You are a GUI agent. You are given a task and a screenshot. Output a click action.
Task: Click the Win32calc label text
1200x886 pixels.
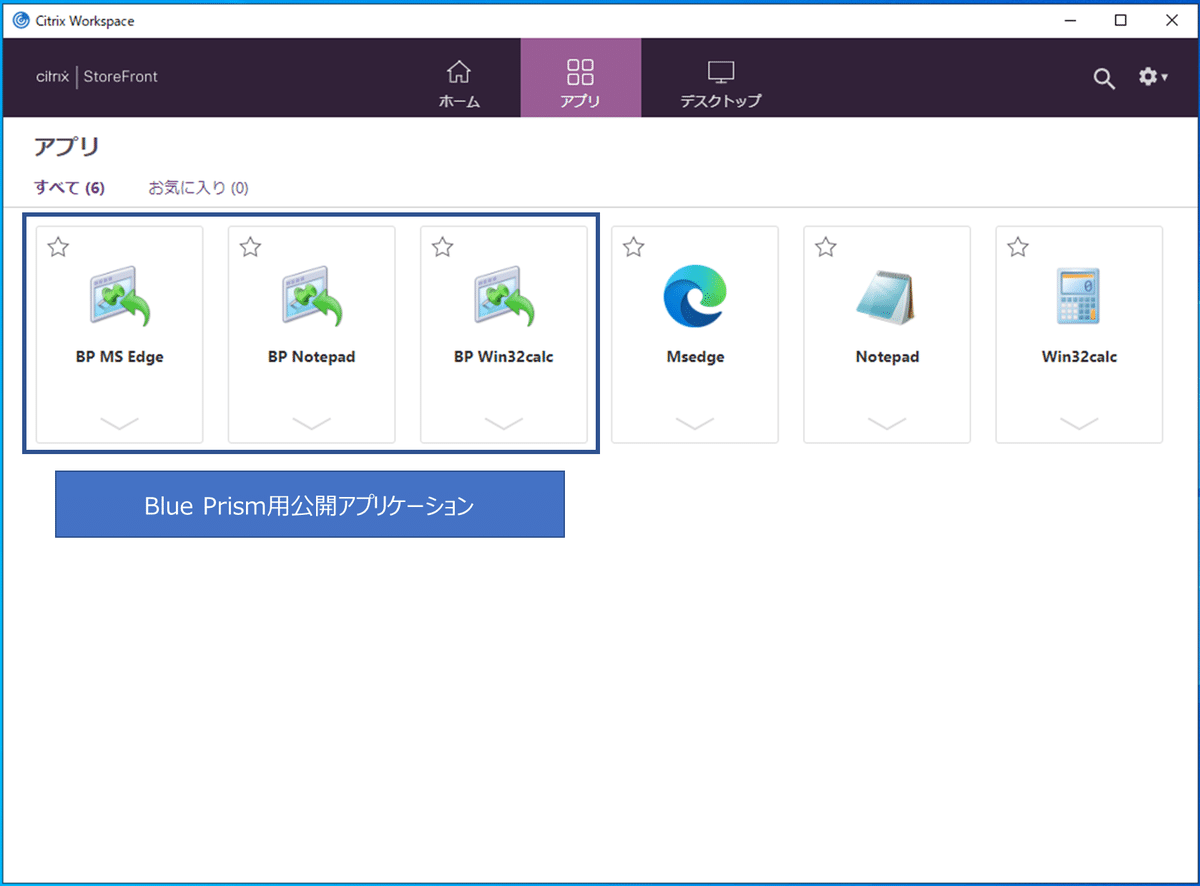pyautogui.click(x=1079, y=357)
